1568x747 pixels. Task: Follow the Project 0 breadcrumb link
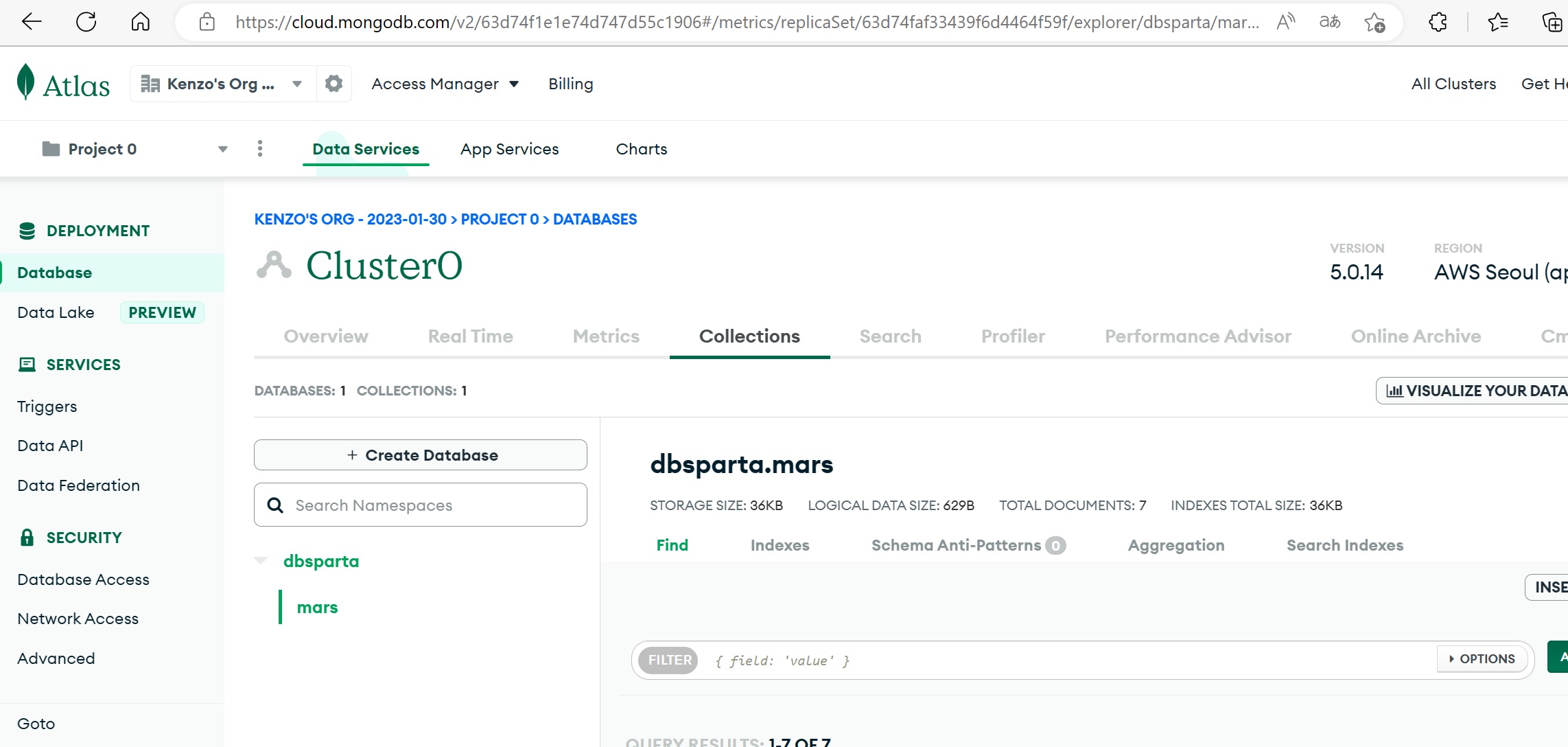coord(500,219)
